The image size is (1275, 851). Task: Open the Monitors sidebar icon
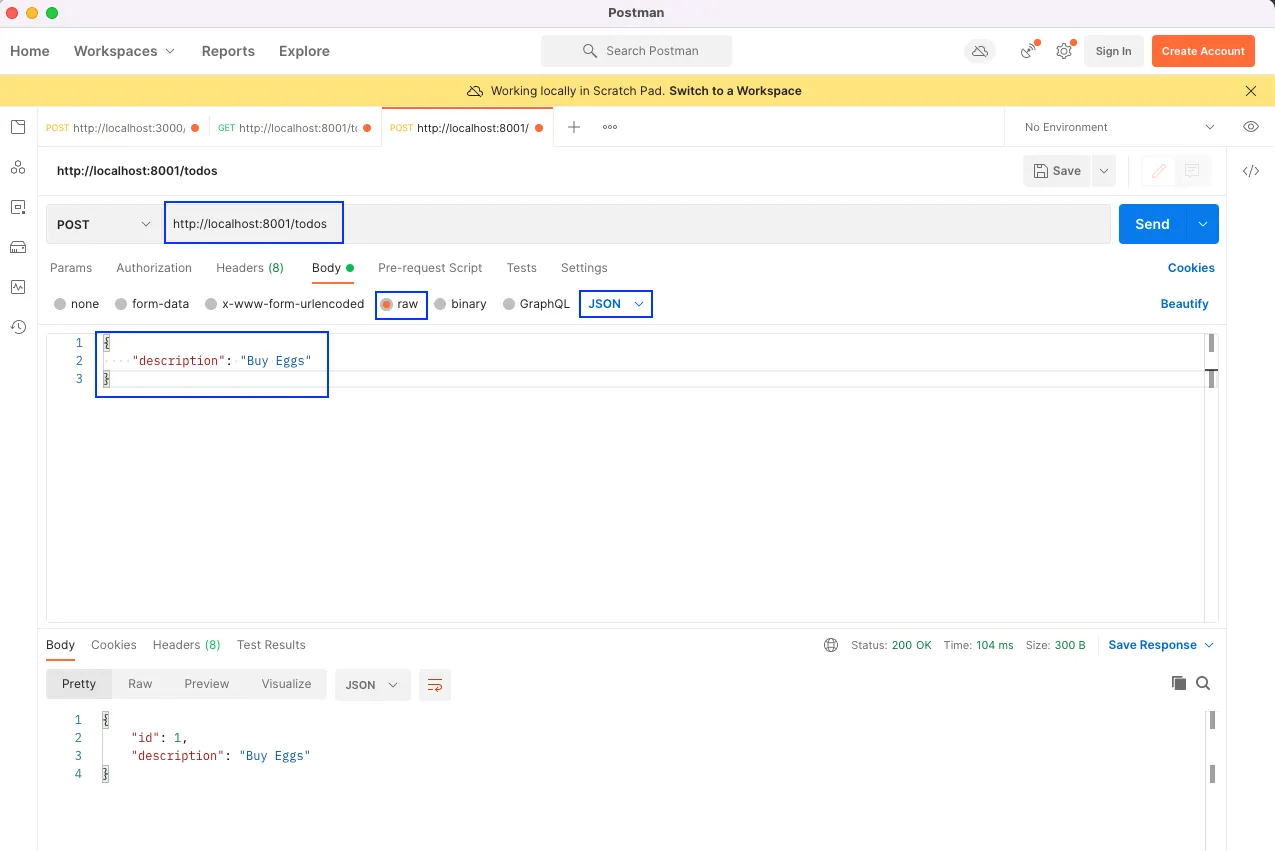17,287
